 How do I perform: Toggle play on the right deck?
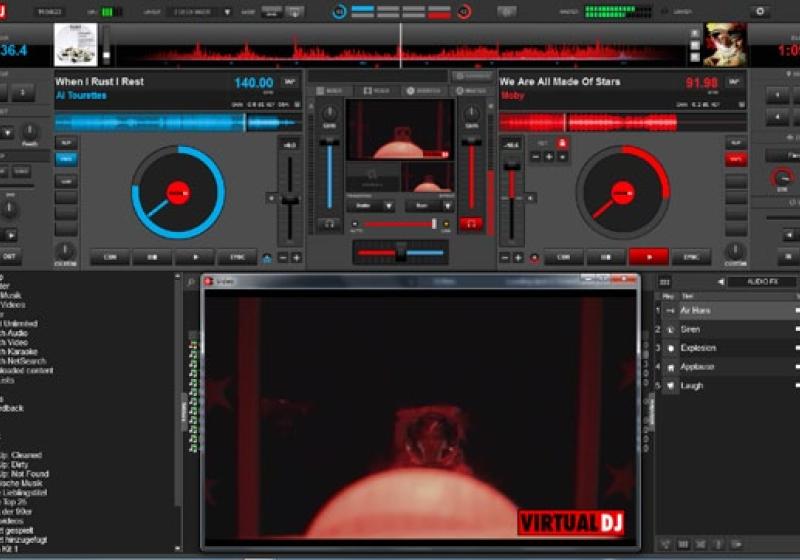648,257
